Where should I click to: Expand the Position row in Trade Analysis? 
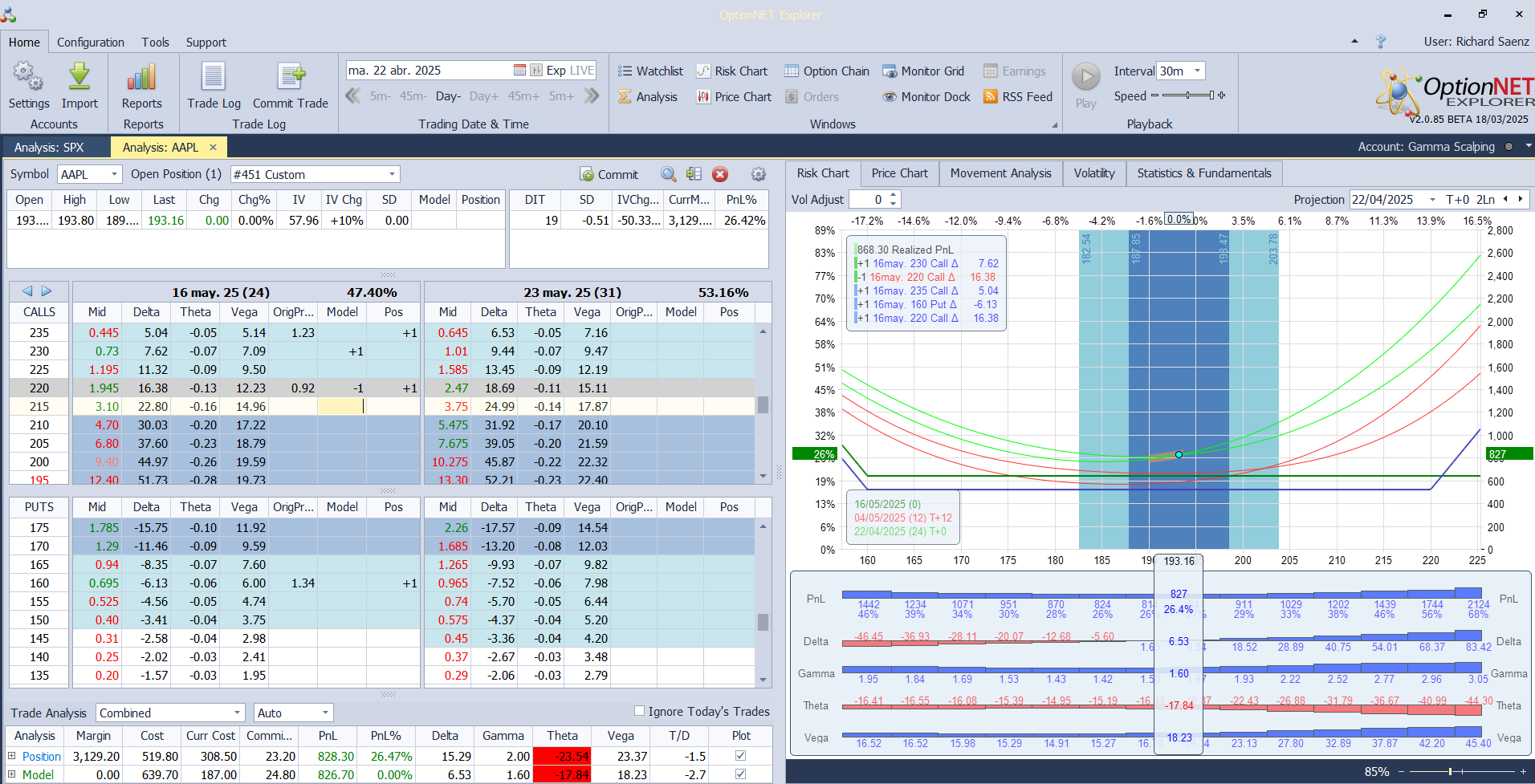coord(12,756)
